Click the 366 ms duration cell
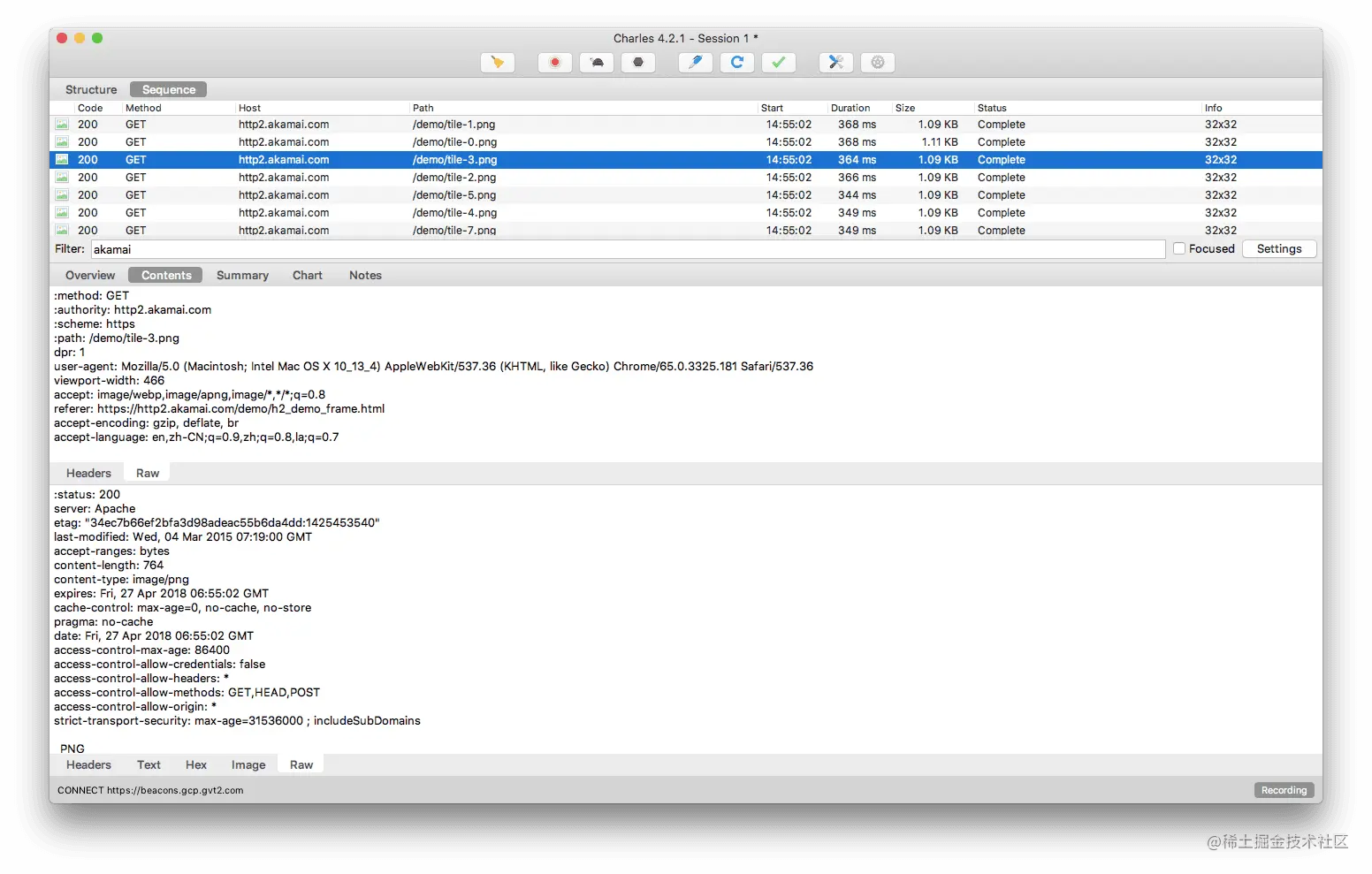The height and width of the screenshot is (874, 1372). pos(857,178)
